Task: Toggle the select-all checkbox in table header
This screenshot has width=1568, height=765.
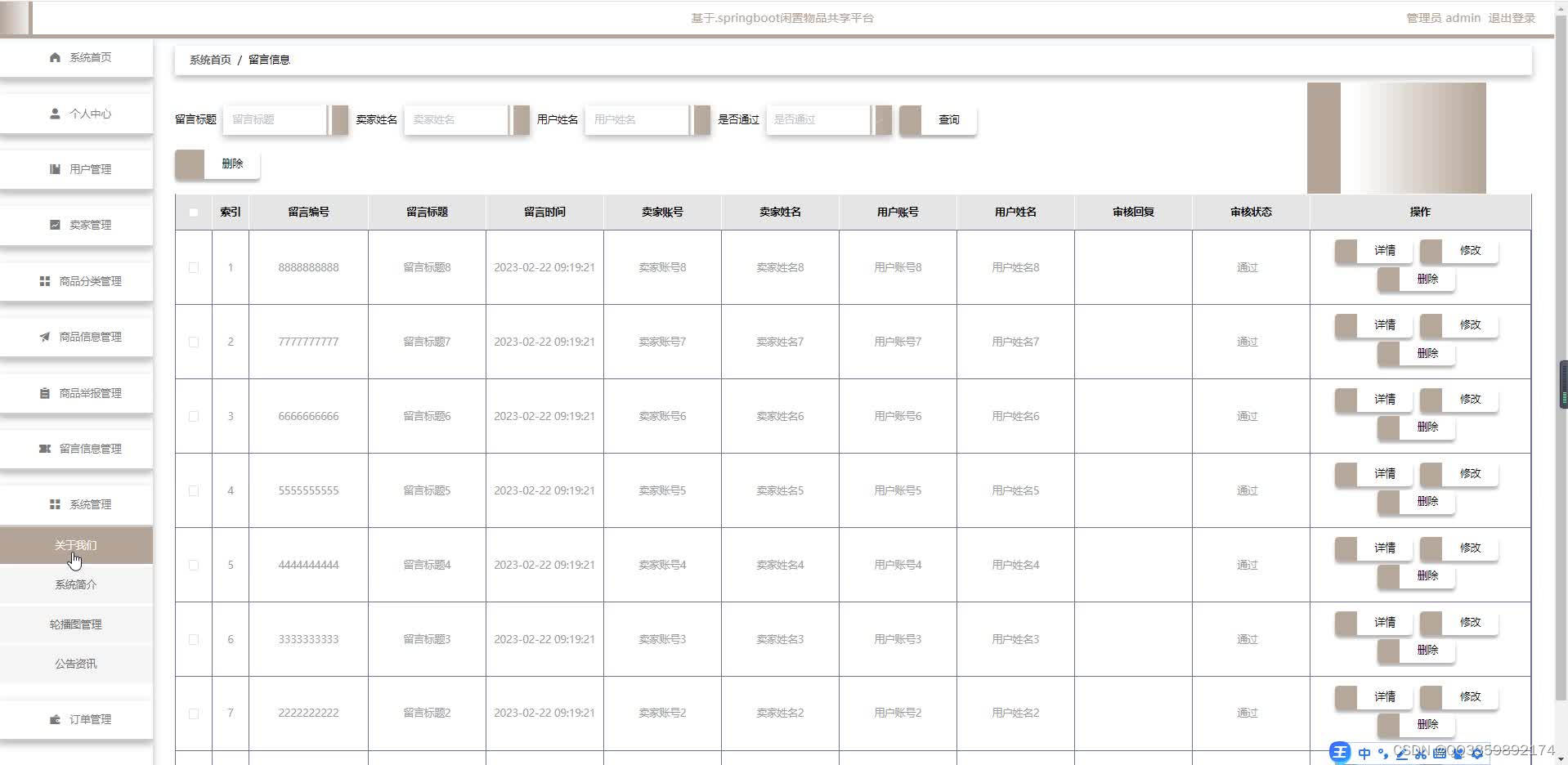Action: (x=194, y=212)
